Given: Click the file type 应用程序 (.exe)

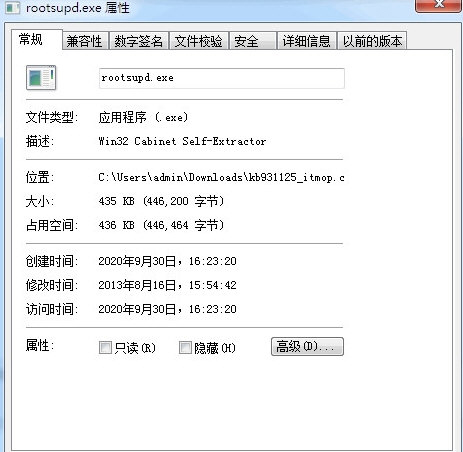Looking at the screenshot, I should 143,117.
